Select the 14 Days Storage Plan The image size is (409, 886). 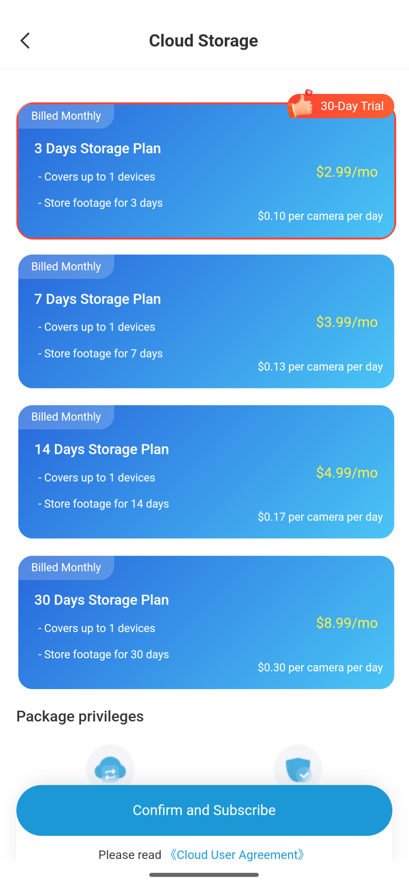206,471
